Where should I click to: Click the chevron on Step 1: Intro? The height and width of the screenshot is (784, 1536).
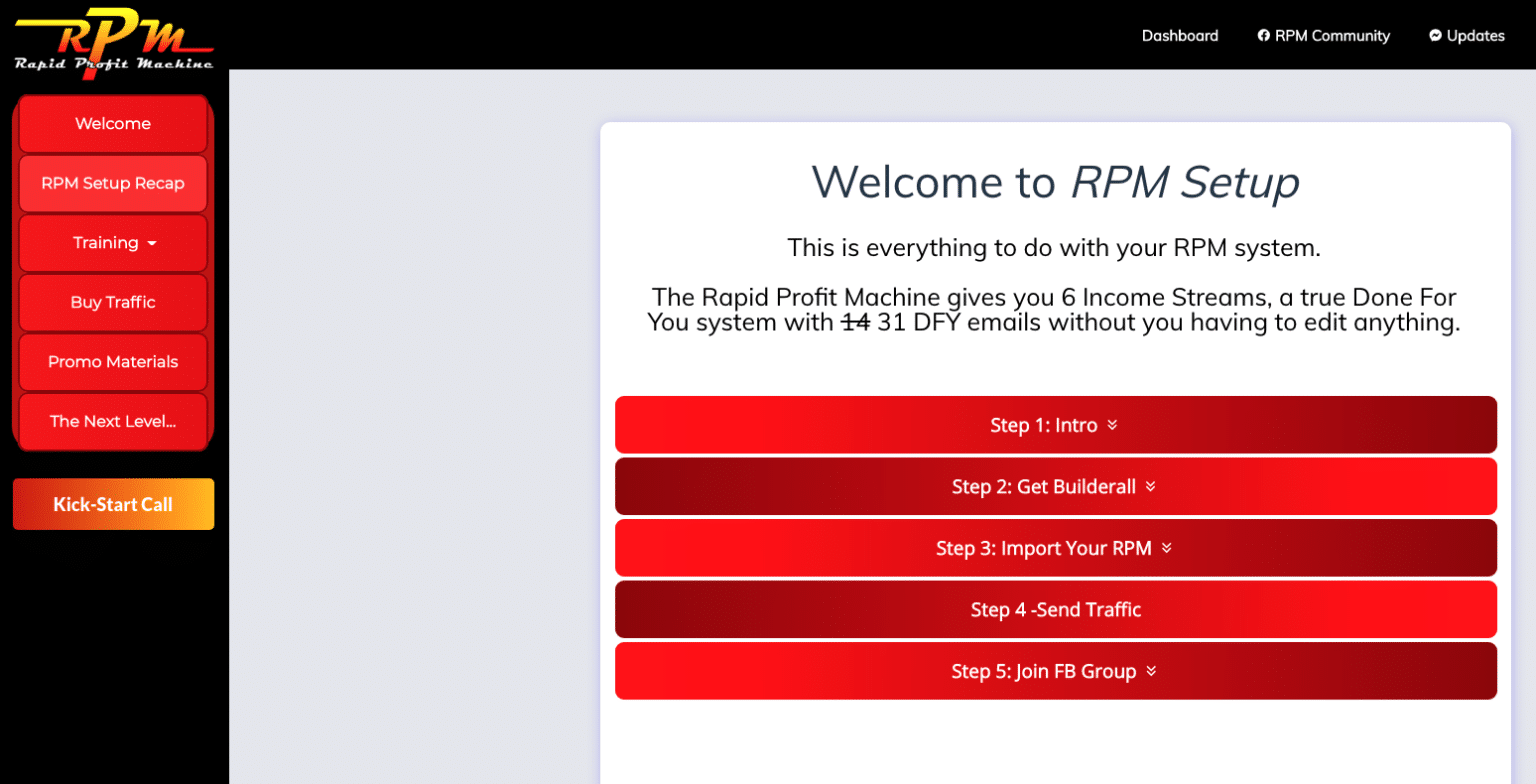(1112, 424)
